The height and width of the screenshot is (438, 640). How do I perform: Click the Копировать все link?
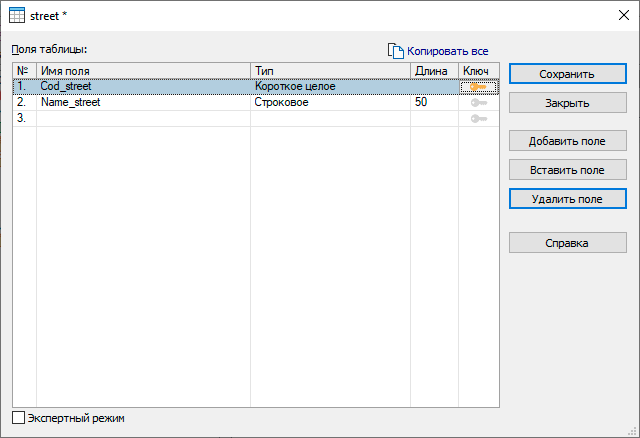coord(447,50)
